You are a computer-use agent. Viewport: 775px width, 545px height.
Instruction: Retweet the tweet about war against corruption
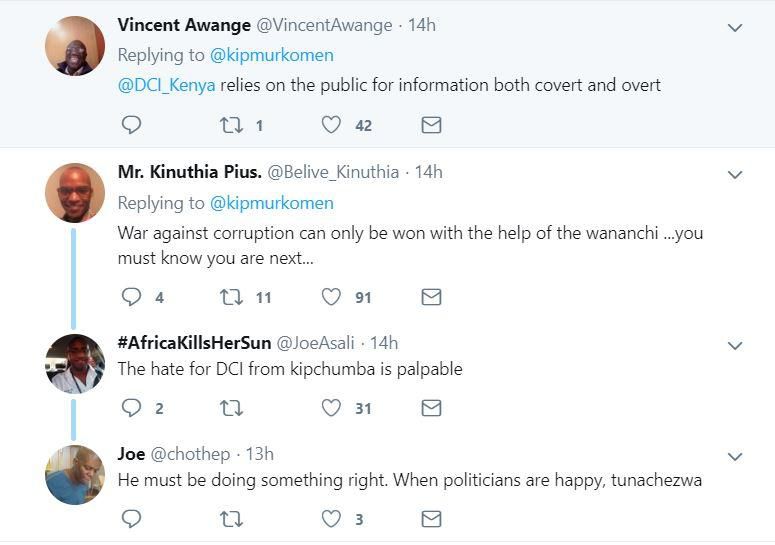coord(231,297)
